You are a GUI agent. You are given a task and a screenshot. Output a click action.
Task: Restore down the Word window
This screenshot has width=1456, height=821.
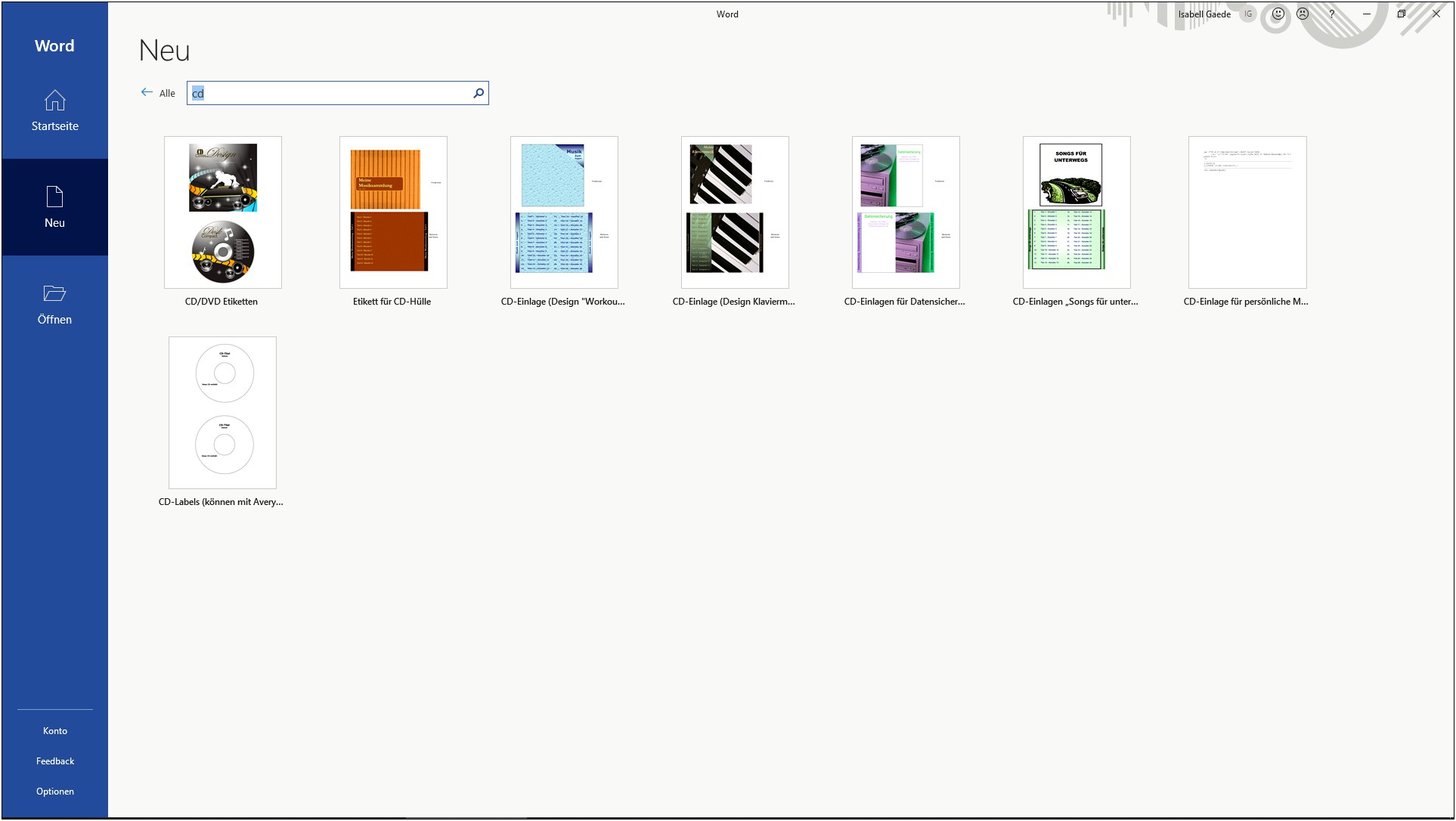[x=1401, y=14]
